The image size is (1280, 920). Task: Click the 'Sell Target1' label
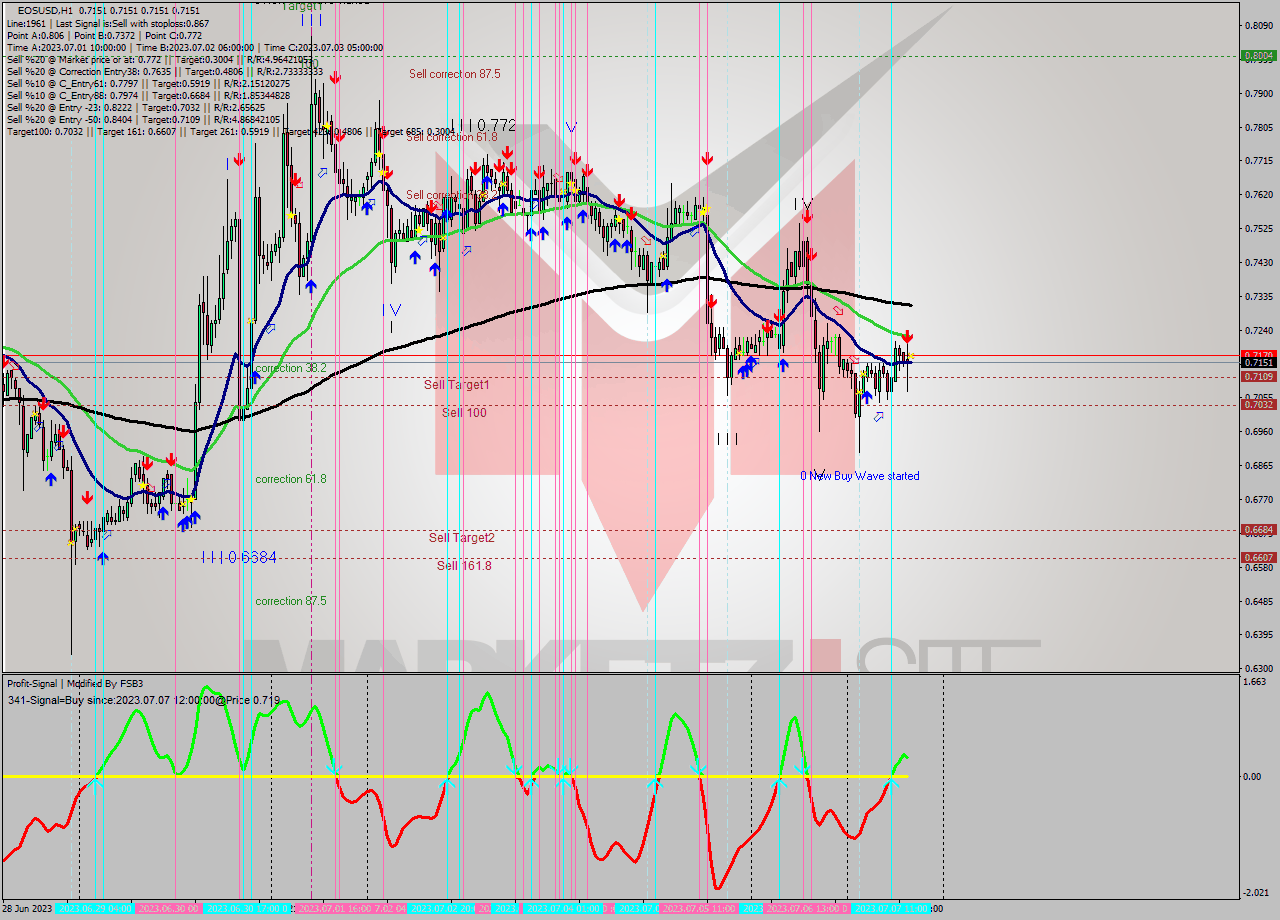pyautogui.click(x=456, y=384)
